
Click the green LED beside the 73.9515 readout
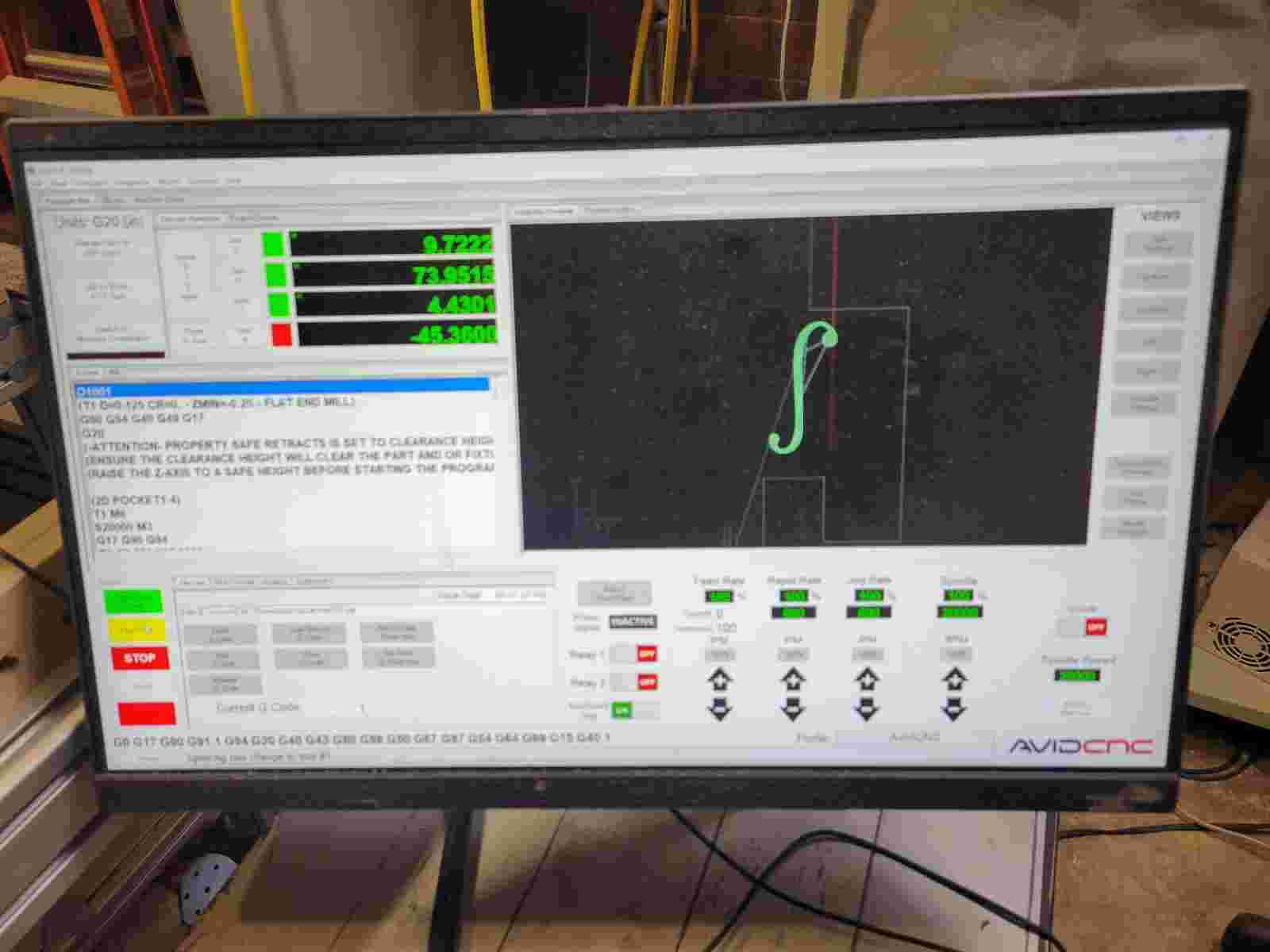tap(275, 274)
